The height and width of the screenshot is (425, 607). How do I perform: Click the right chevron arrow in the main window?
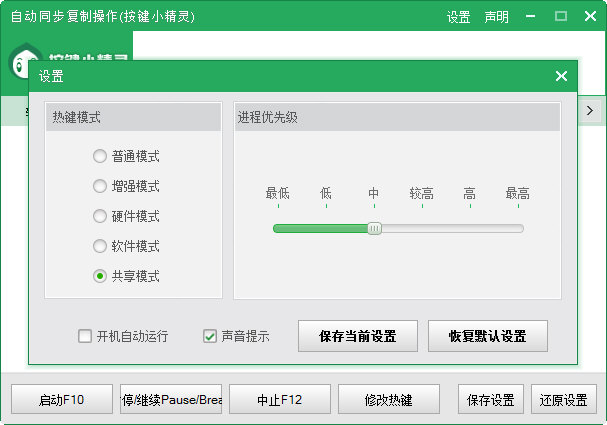[590, 111]
